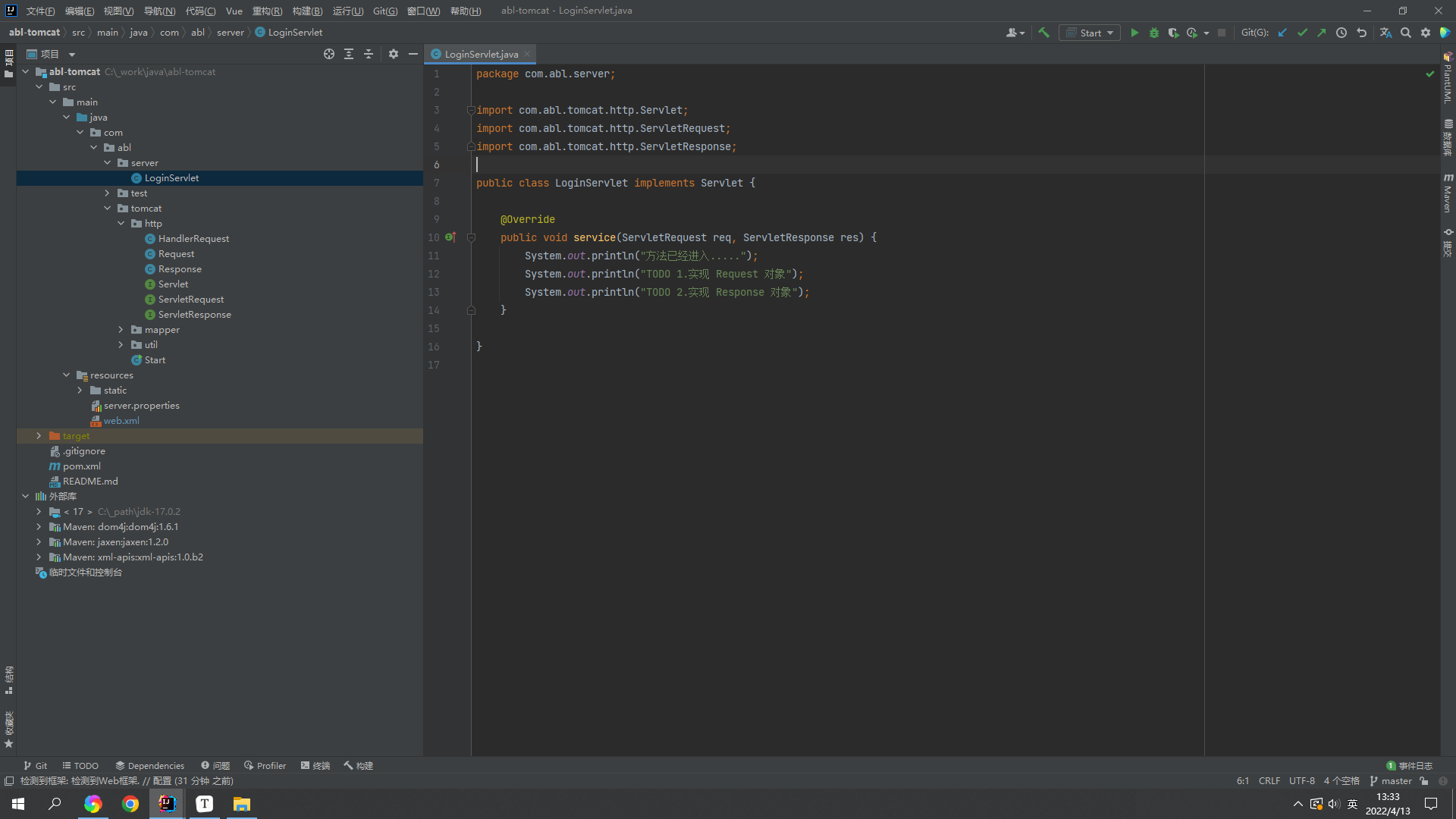
Task: Expand Maven dom4j library node
Action: [39, 526]
